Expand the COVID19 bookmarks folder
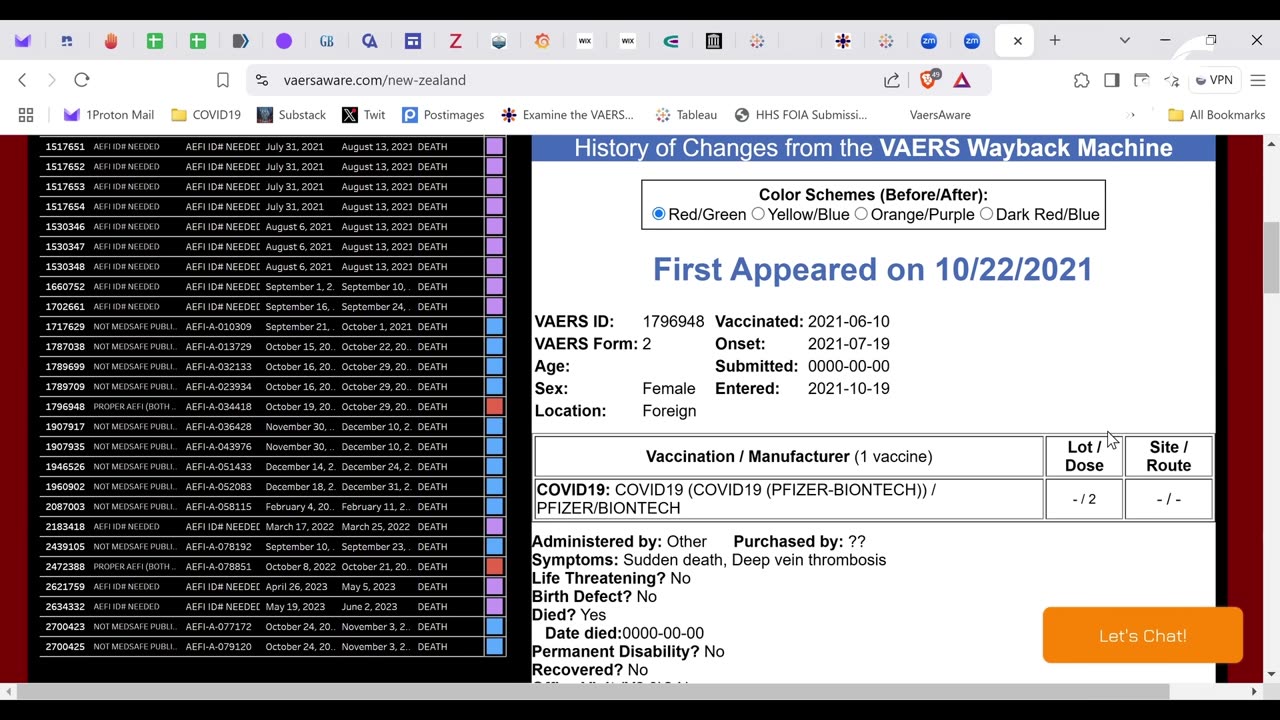Screen dimensions: 1280x720 (206, 115)
